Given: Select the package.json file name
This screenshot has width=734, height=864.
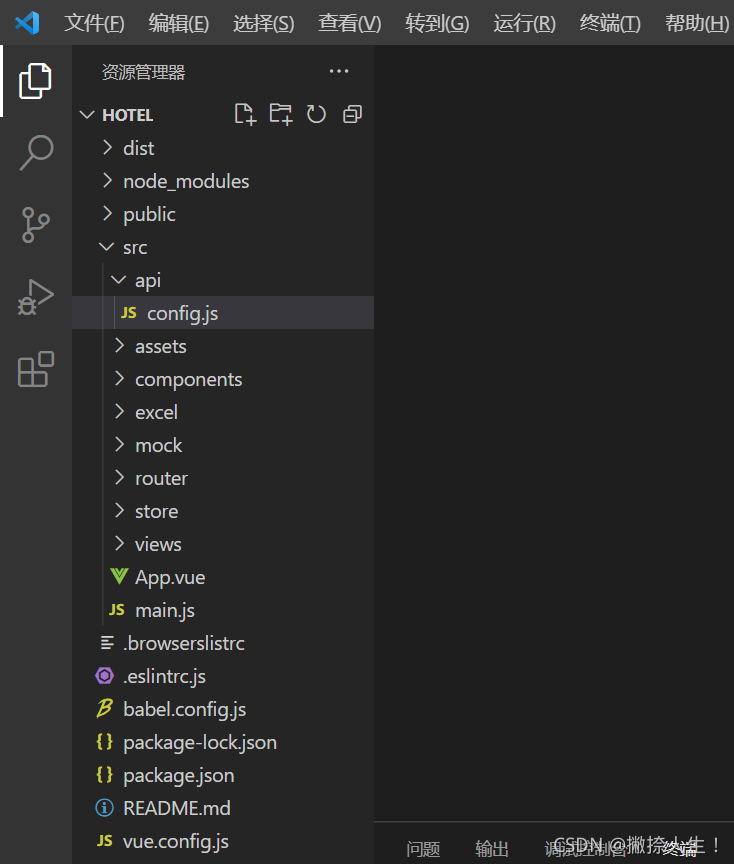Looking at the screenshot, I should point(179,776).
